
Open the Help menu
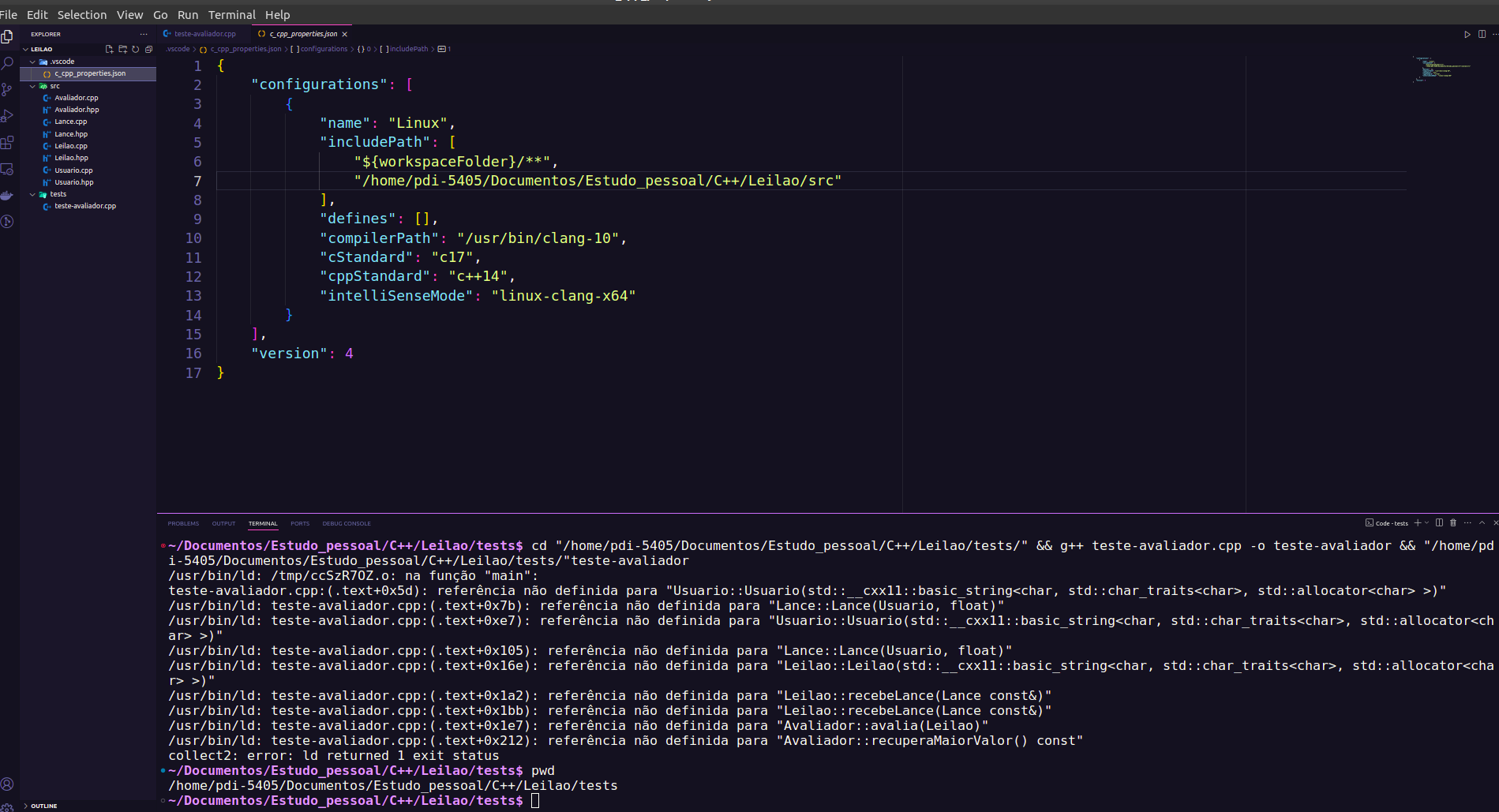pos(278,14)
